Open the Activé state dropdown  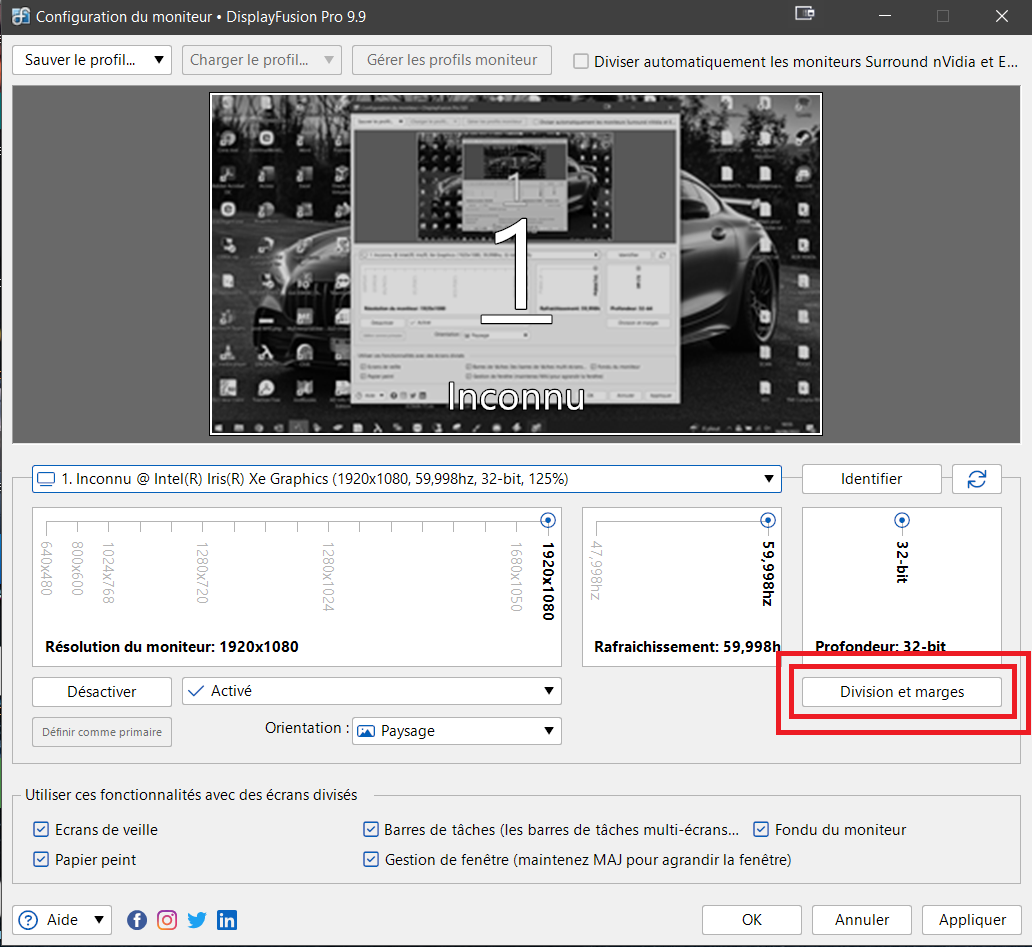tap(372, 691)
